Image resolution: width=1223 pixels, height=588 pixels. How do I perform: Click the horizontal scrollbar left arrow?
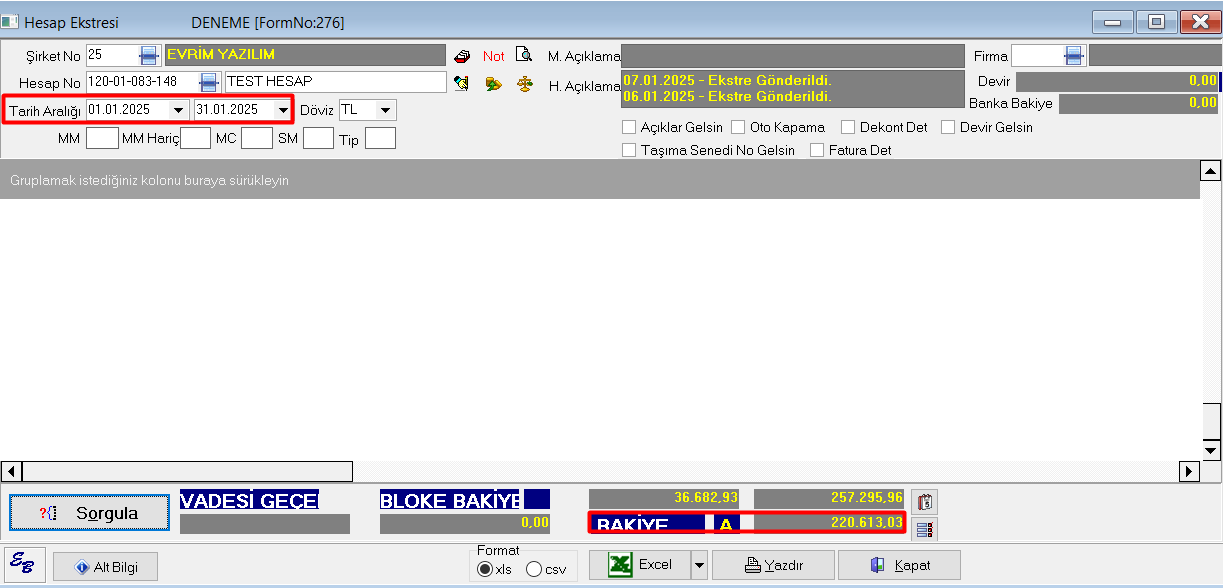(11, 470)
